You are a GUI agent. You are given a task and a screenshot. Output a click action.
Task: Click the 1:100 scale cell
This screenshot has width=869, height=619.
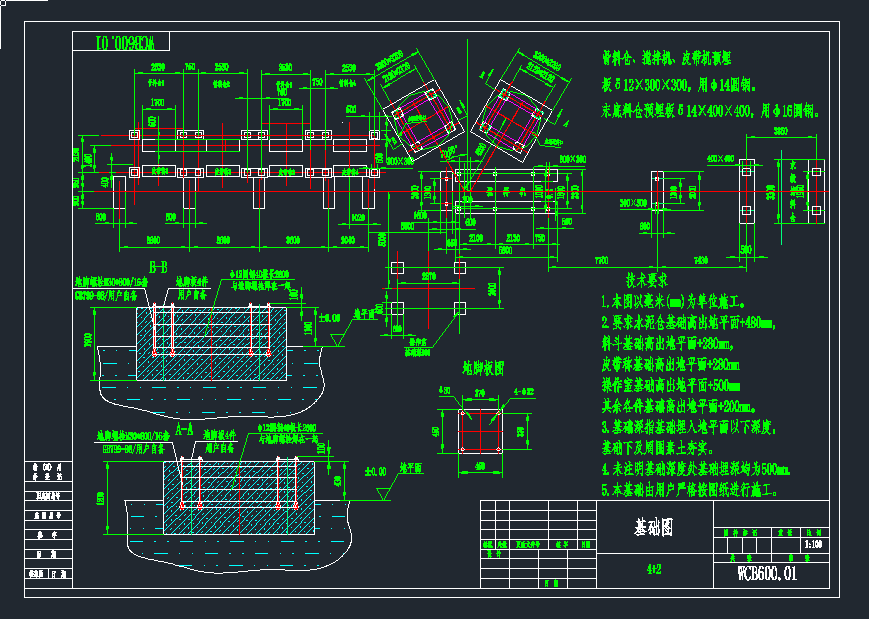814,546
